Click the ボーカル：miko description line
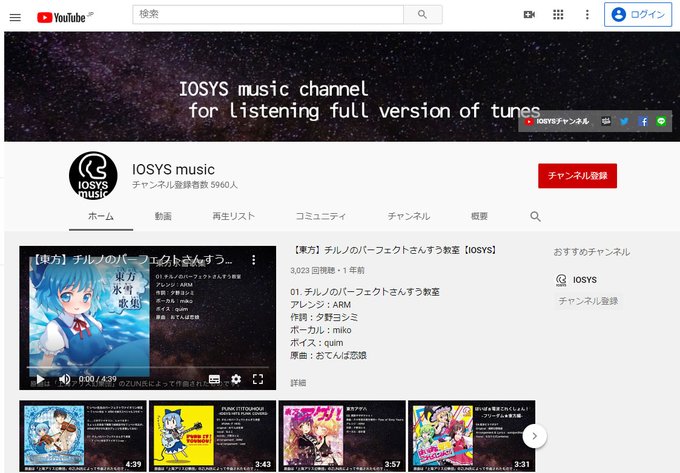Screen dimensions: 680x473 320,330
